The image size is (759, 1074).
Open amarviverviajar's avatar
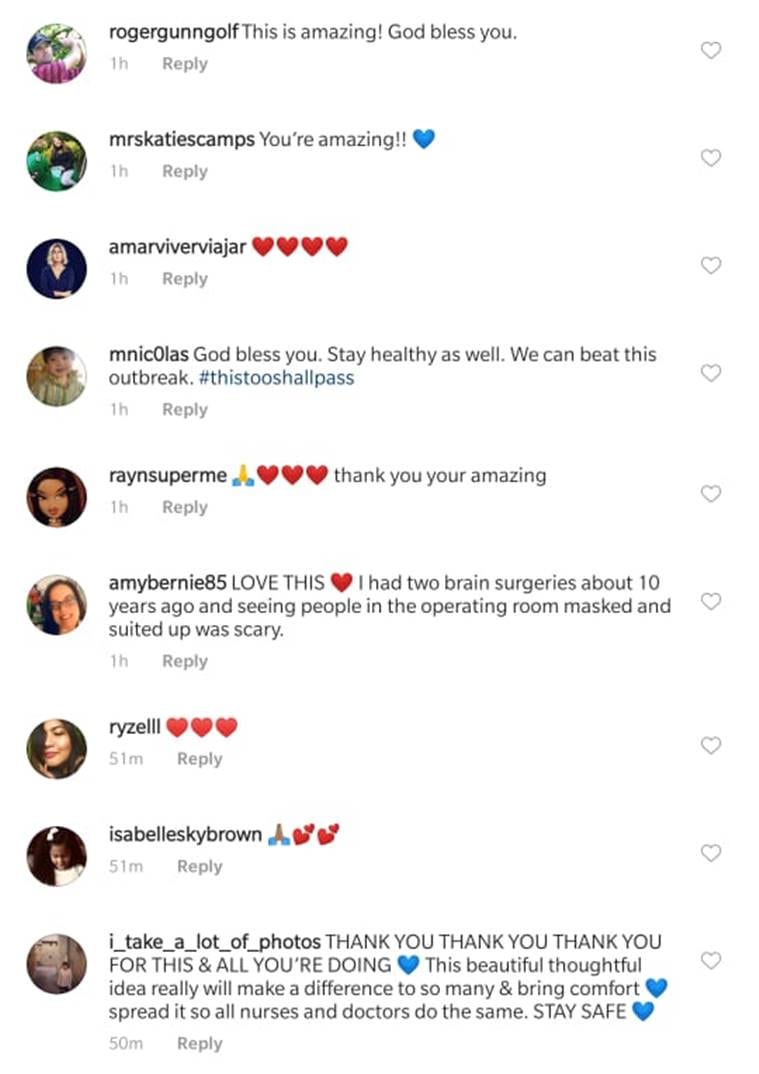56,269
